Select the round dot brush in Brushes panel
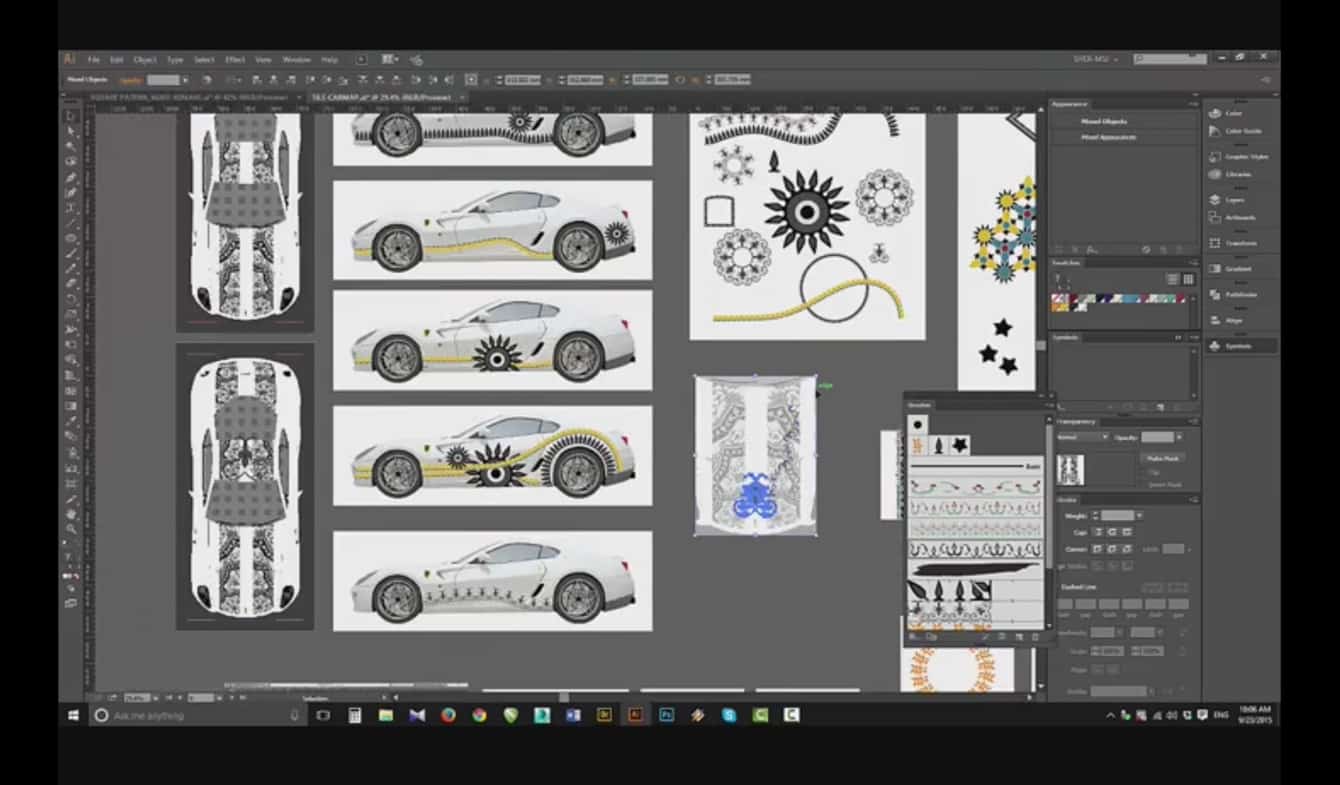Viewport: 1340px width, 785px height. click(x=917, y=424)
